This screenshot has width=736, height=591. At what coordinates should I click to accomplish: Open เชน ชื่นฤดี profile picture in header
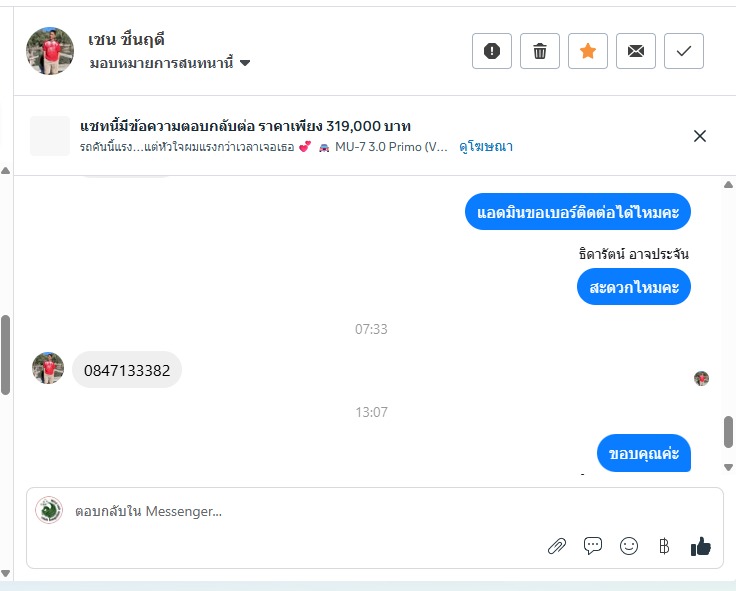50,51
